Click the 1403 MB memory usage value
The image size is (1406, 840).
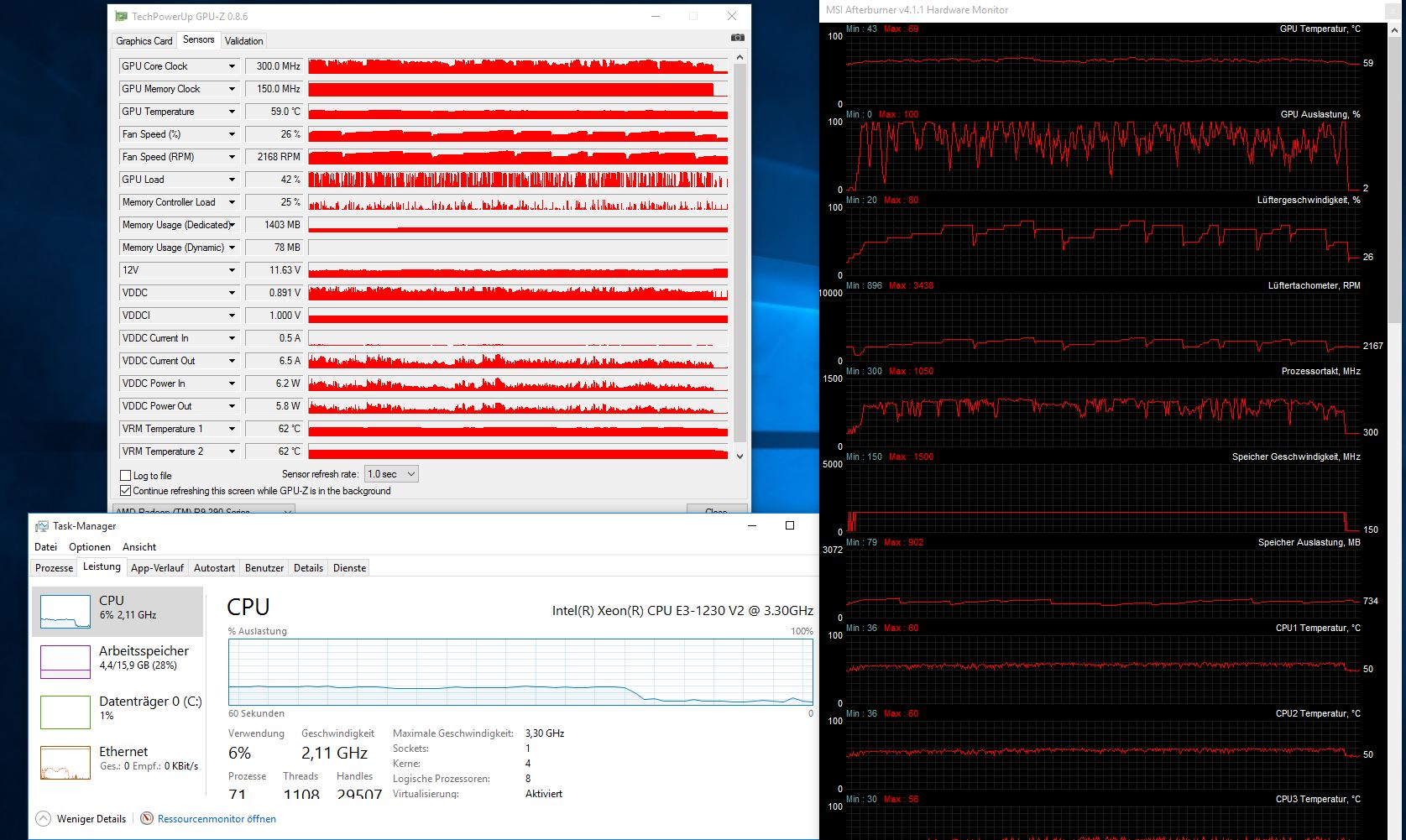pyautogui.click(x=274, y=225)
